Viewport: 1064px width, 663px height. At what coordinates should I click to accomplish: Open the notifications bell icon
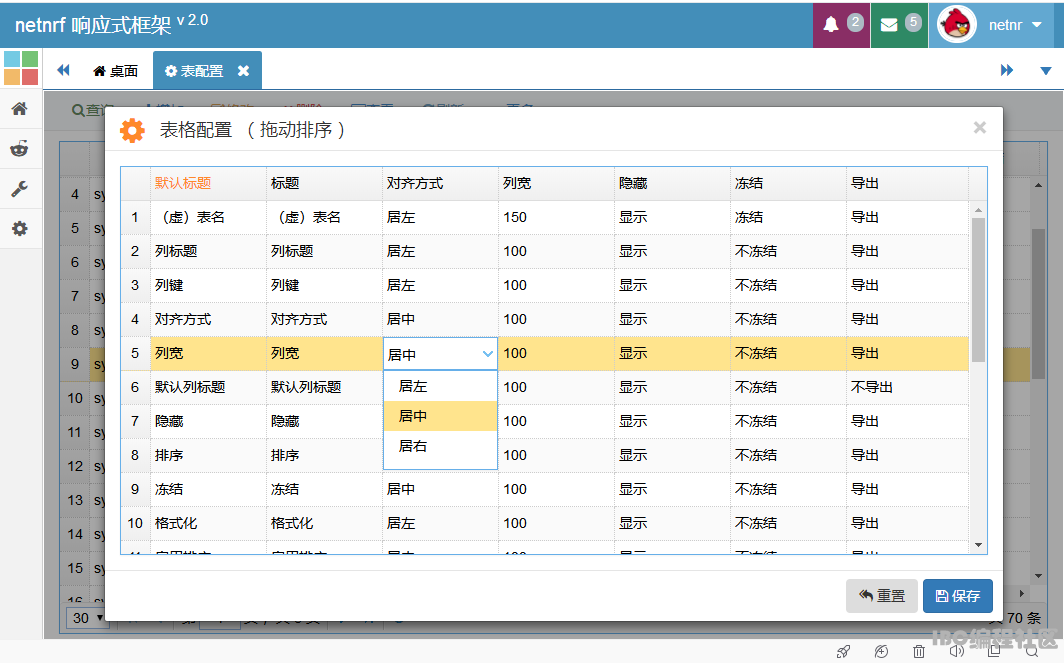831,24
